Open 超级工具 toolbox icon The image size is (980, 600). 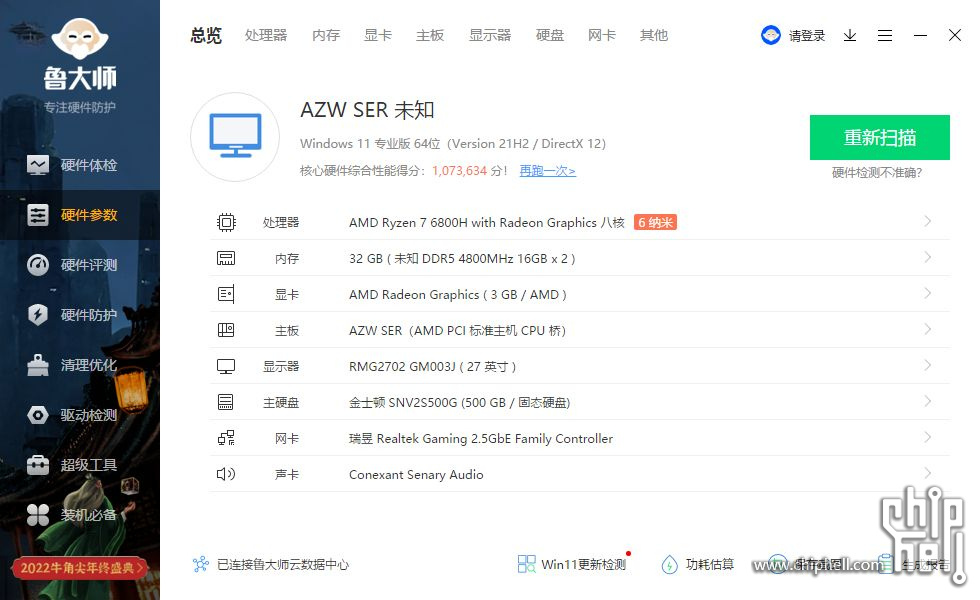(x=38, y=465)
